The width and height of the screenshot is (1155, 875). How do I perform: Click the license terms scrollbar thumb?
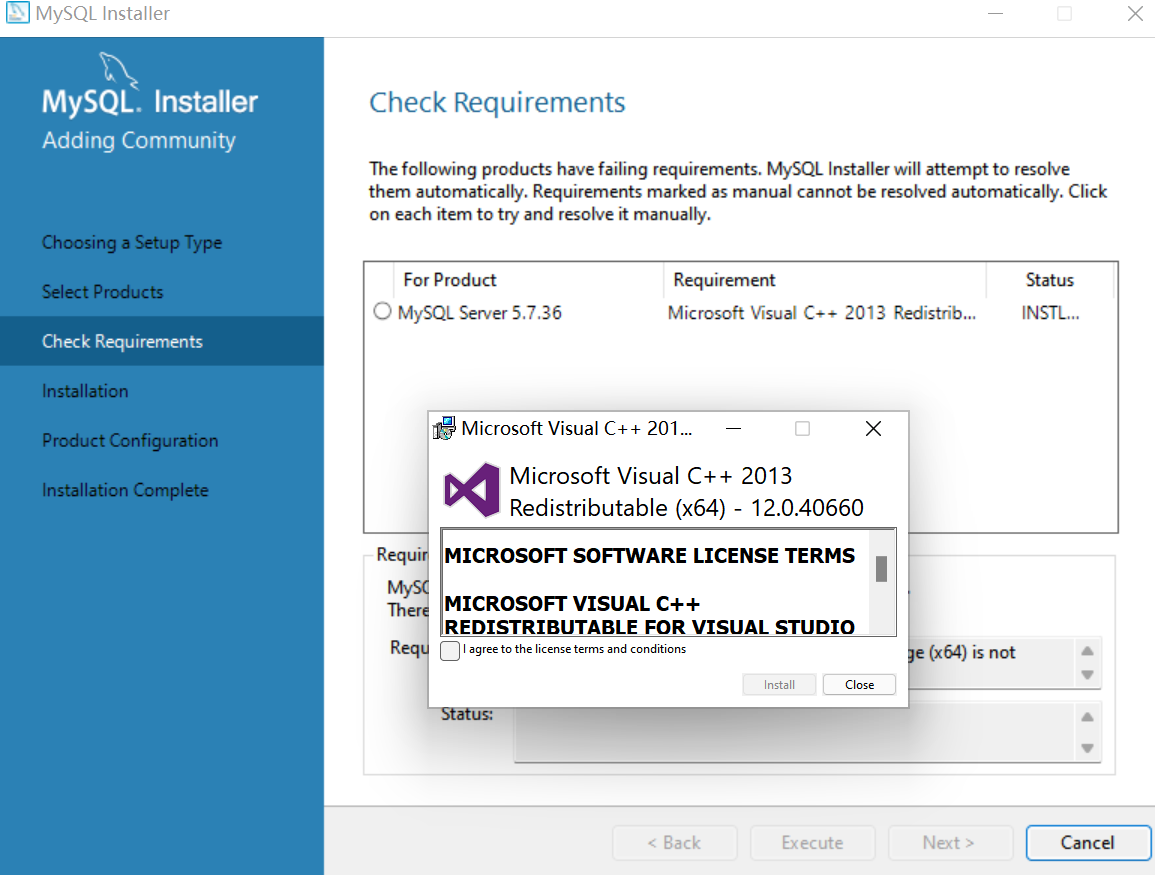881,569
